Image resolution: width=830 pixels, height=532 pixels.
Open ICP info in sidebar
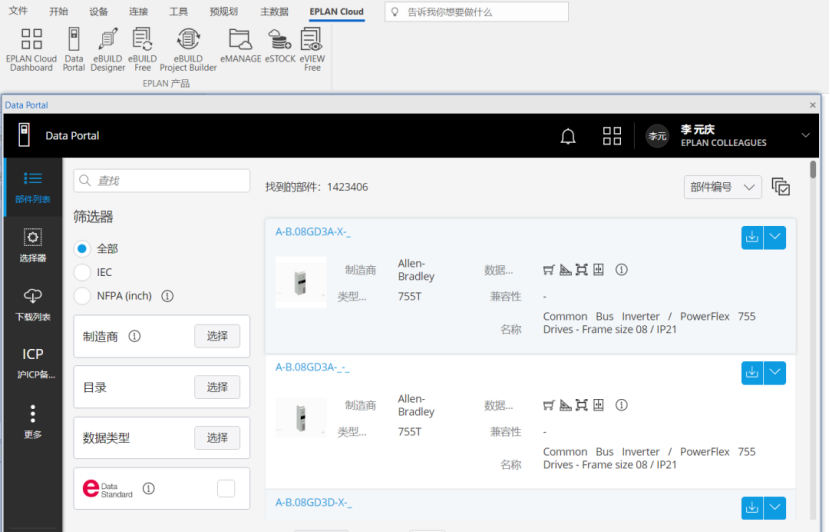pos(33,363)
